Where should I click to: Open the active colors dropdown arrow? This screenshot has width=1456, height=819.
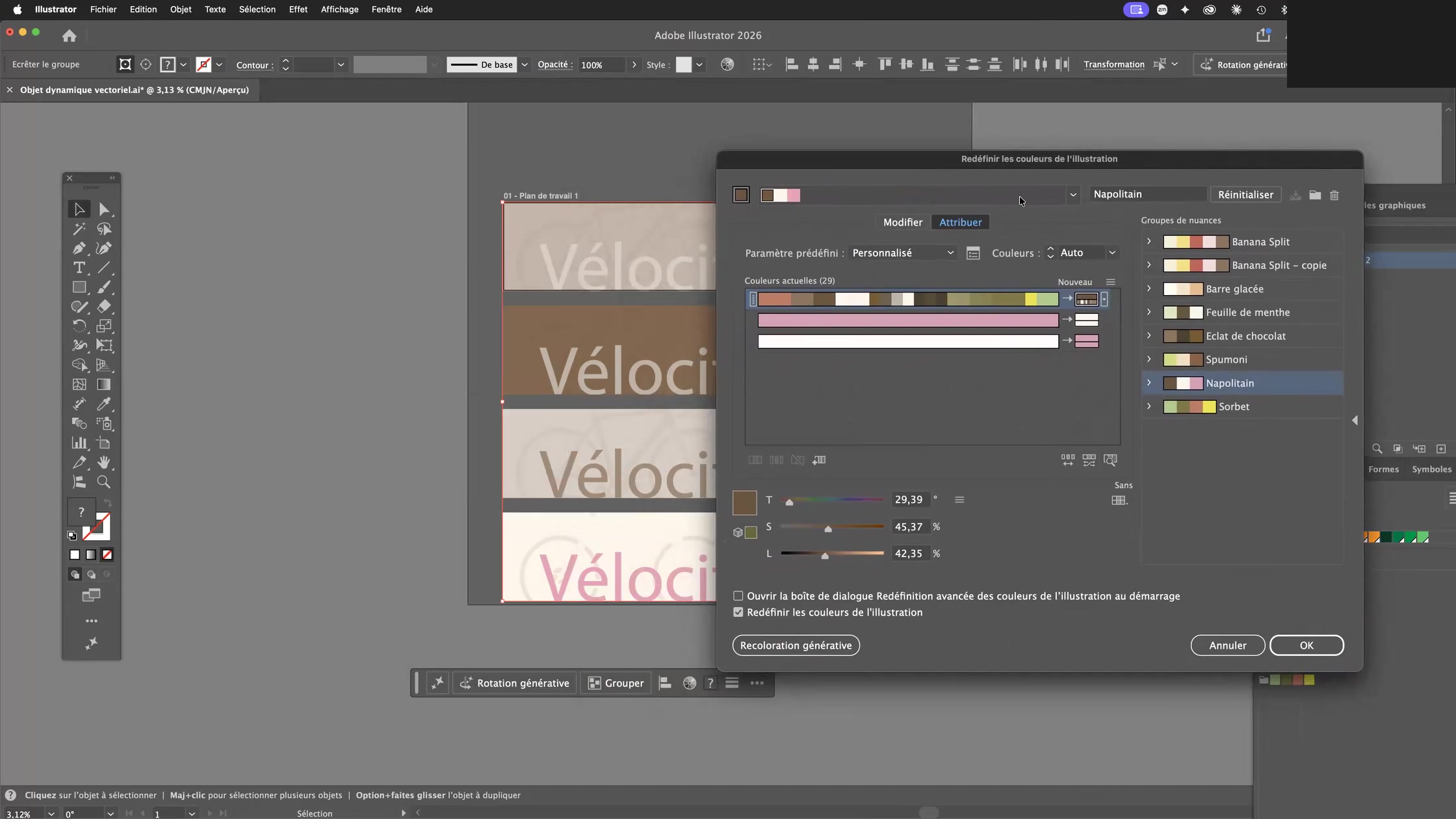(x=1073, y=195)
